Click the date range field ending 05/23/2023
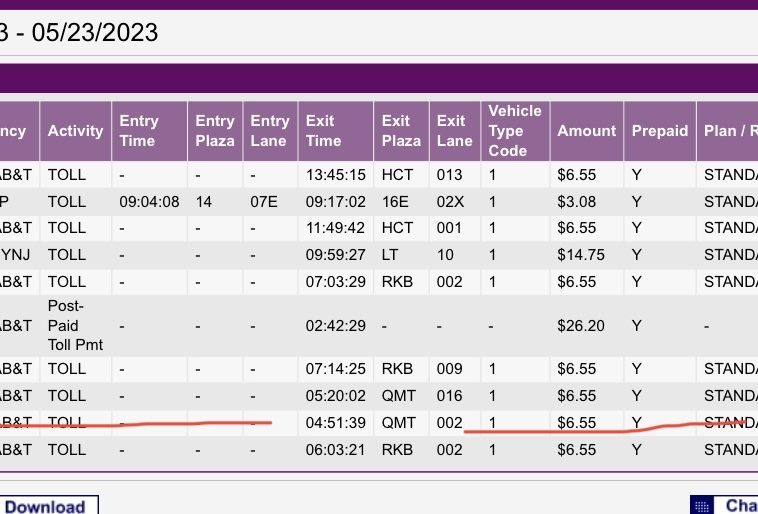Screen dimensions: 758x514 coord(80,32)
